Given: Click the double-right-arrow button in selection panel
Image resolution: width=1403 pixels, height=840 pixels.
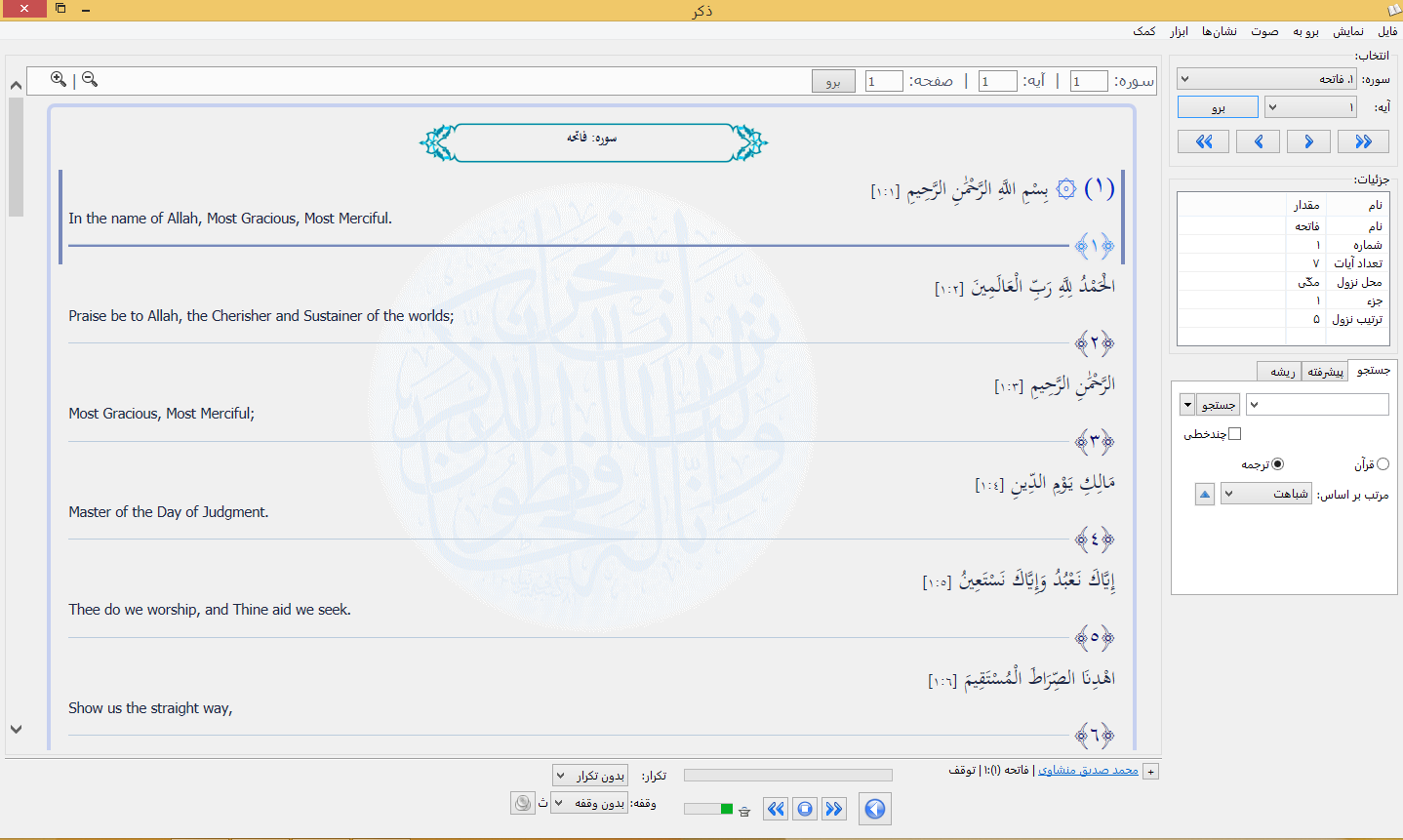Looking at the screenshot, I should pyautogui.click(x=1363, y=141).
